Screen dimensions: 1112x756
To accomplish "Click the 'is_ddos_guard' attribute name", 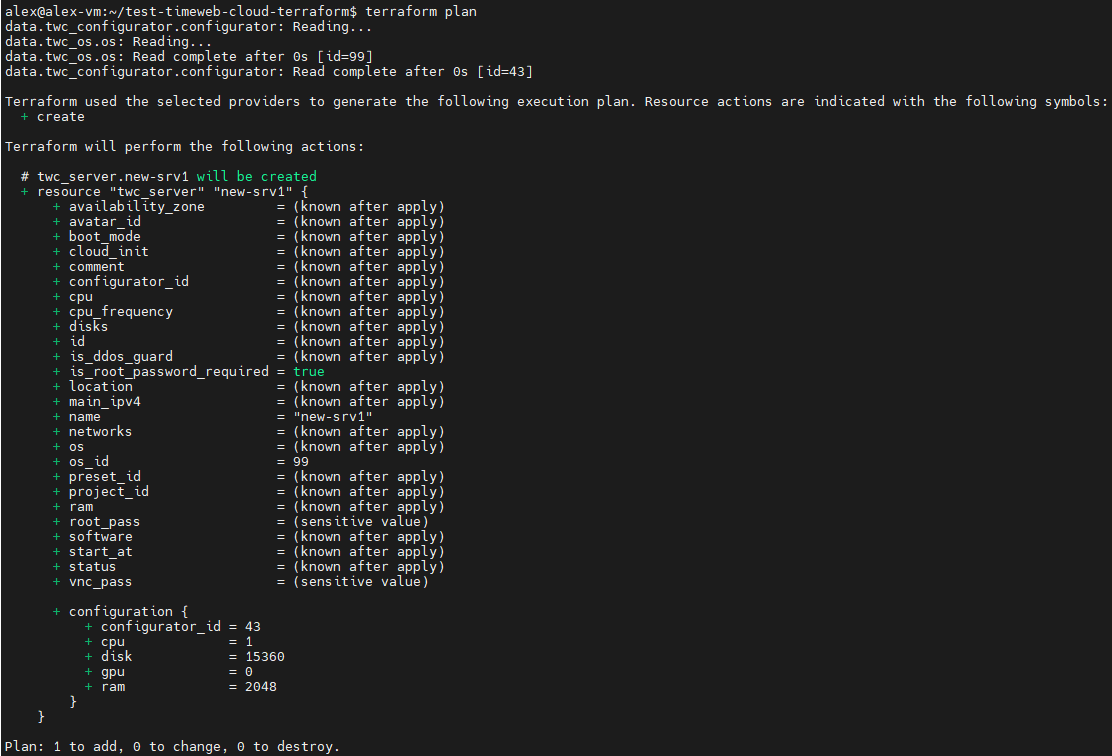I will (x=120, y=356).
